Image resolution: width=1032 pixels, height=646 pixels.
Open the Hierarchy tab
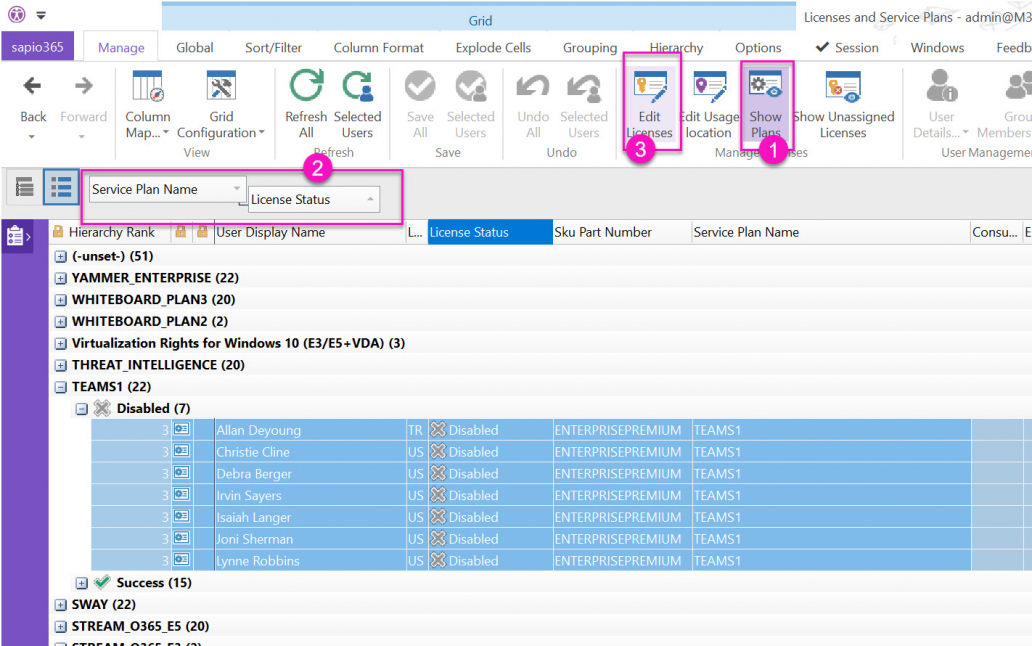coord(676,47)
